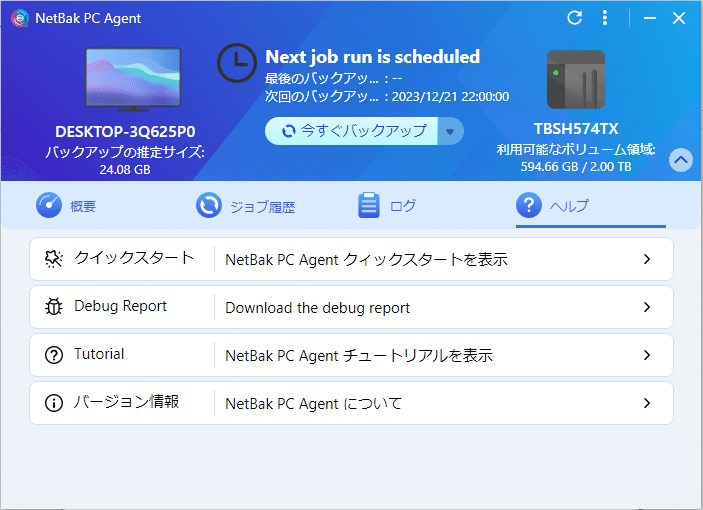Click the Tutorial question mark icon
Viewport: 703px width, 510px height.
coord(54,355)
